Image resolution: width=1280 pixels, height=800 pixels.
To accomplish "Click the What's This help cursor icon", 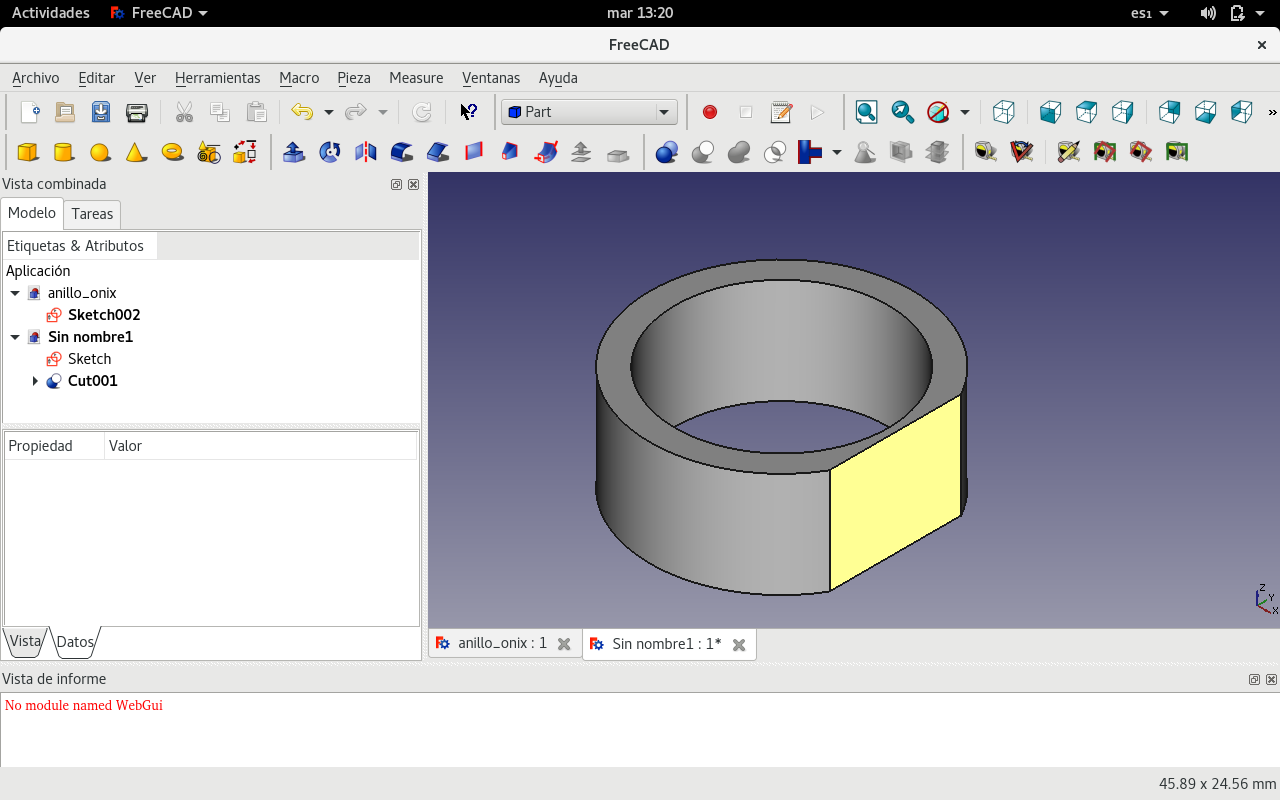I will tap(468, 112).
